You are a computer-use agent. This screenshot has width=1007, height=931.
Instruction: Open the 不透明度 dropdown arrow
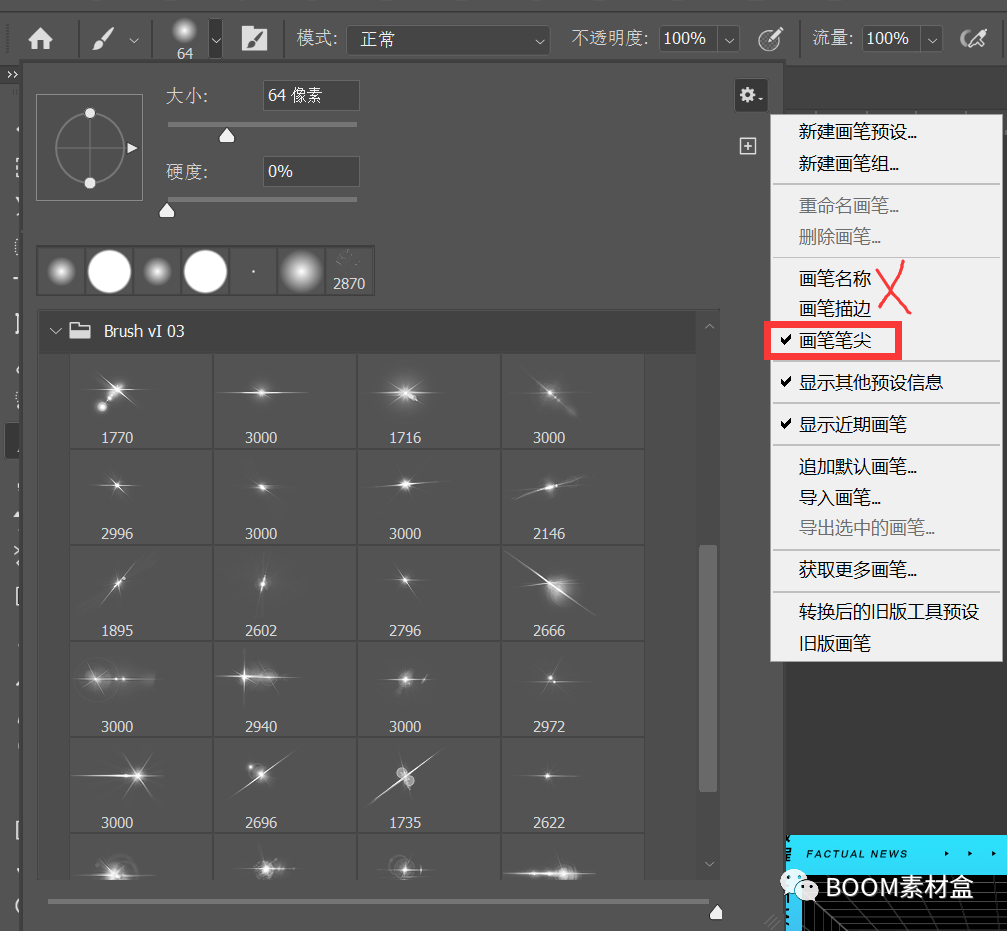tap(729, 38)
